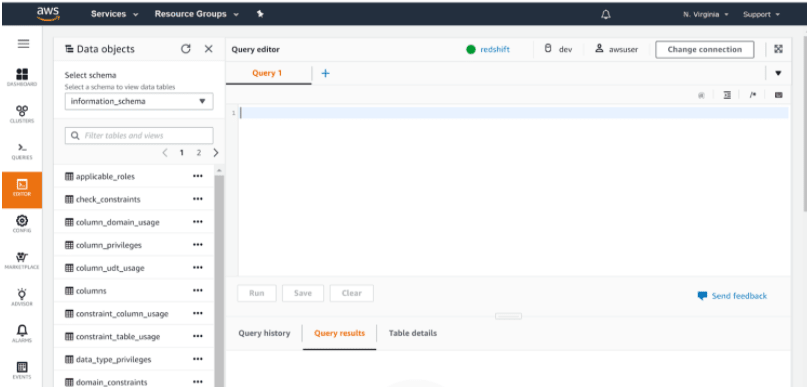Viewport: 807px width, 387px height.
Task: Select the column_privileges table
Action: click(x=109, y=244)
